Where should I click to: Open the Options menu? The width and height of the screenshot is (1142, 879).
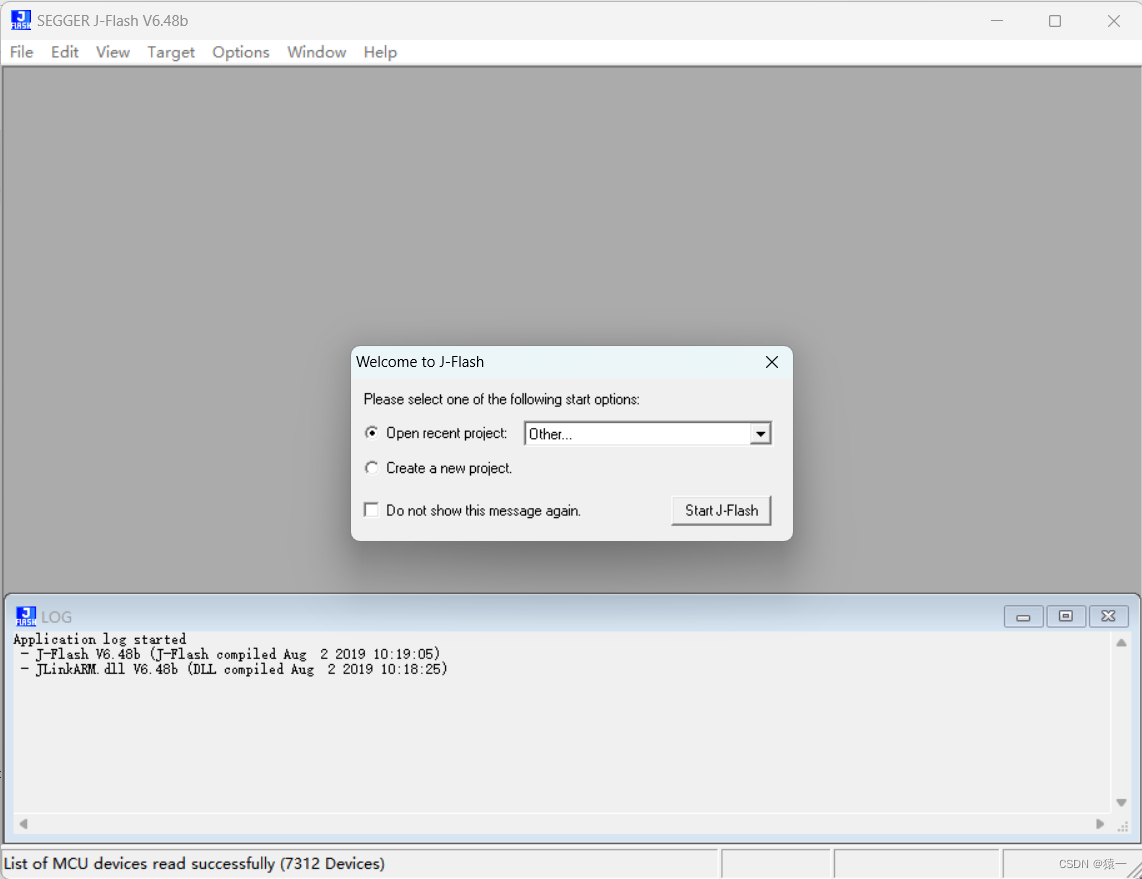click(241, 52)
